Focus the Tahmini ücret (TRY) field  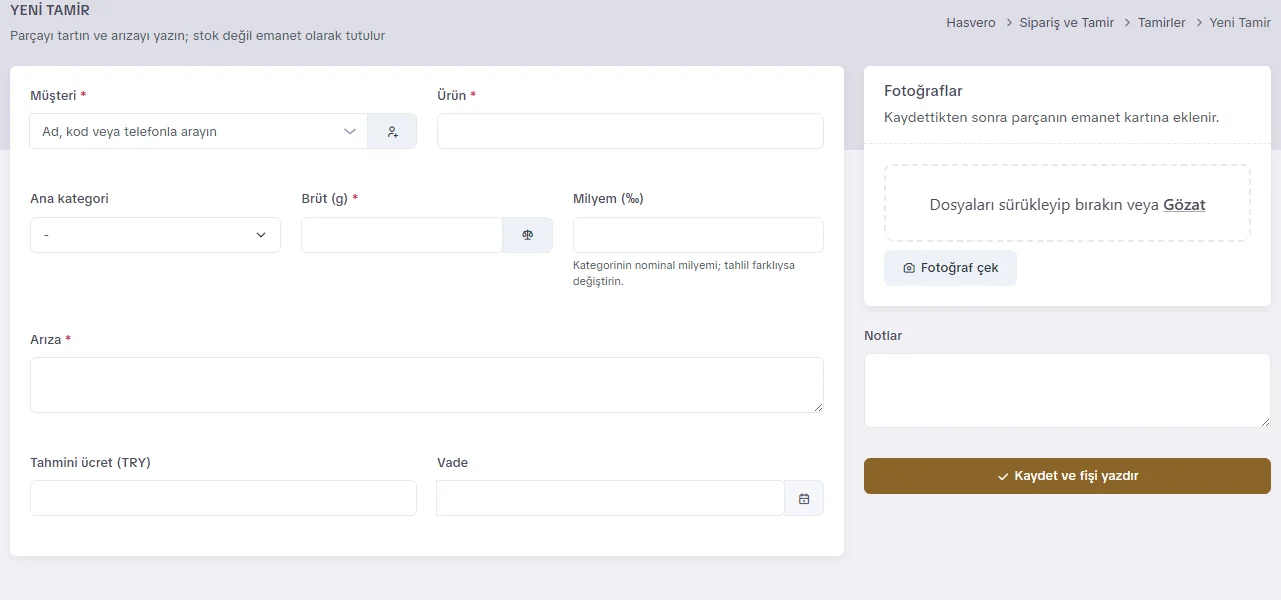223,498
